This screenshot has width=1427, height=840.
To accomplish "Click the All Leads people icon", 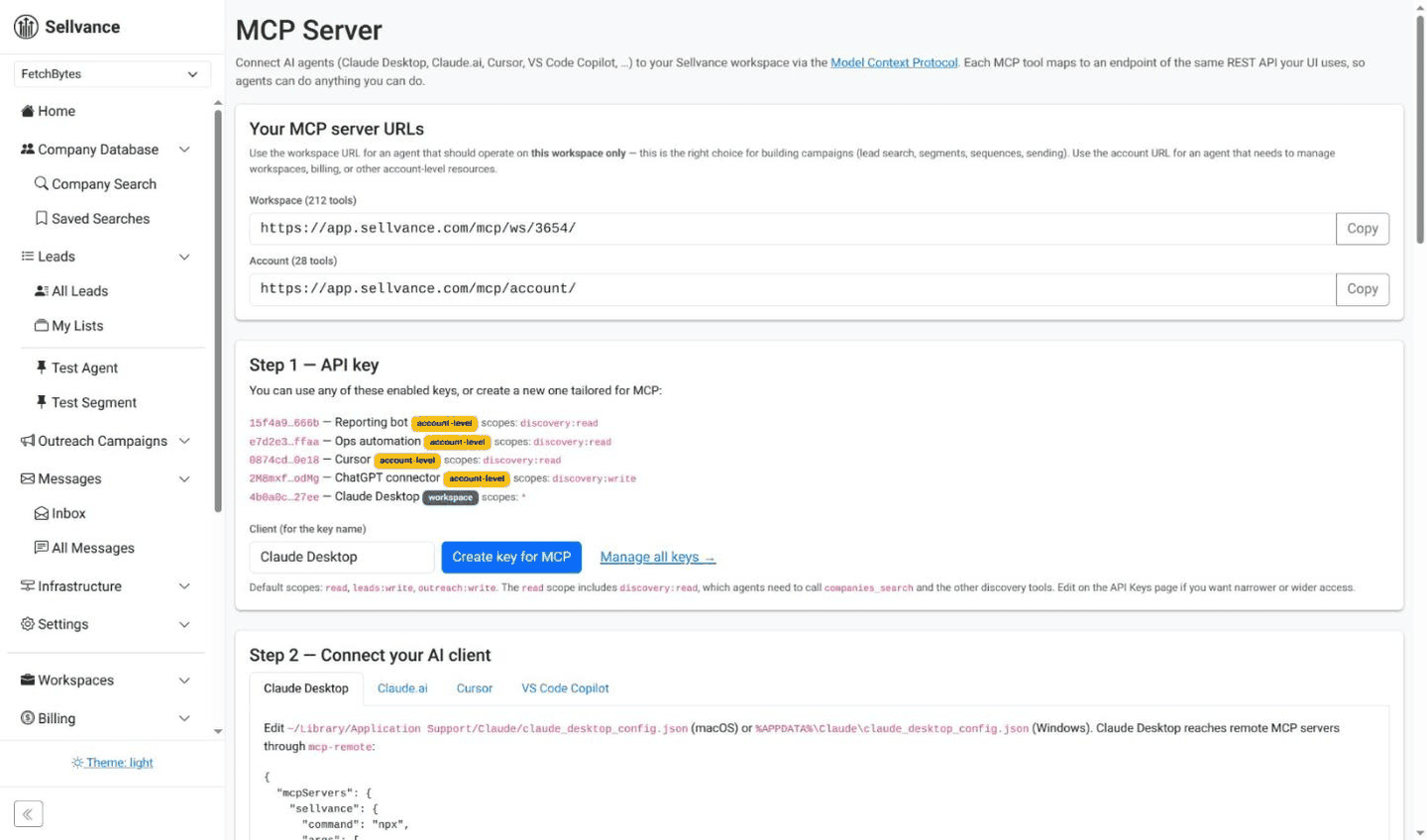I will pyautogui.click(x=42, y=291).
